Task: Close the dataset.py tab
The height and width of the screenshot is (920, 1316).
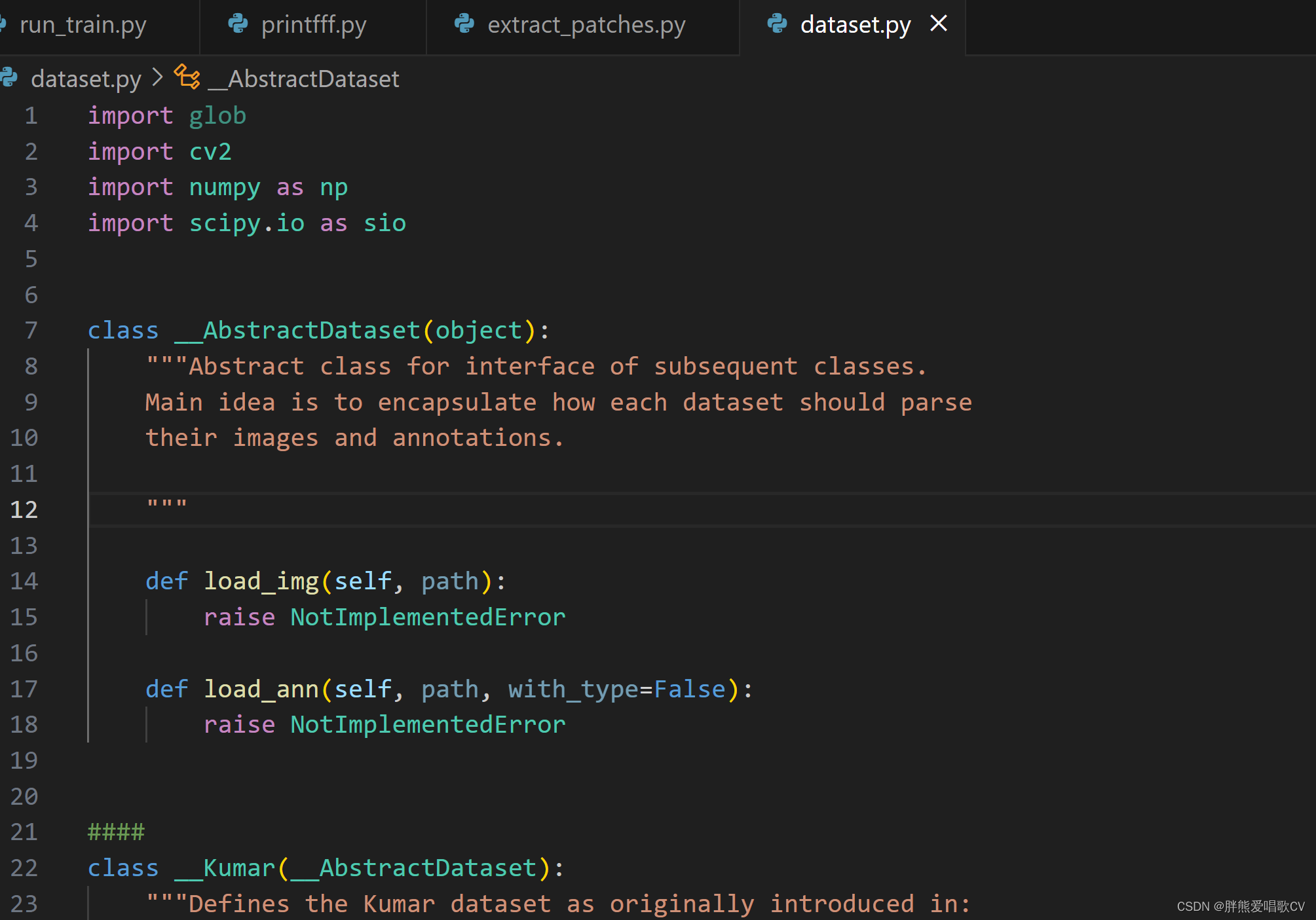Action: [x=939, y=24]
